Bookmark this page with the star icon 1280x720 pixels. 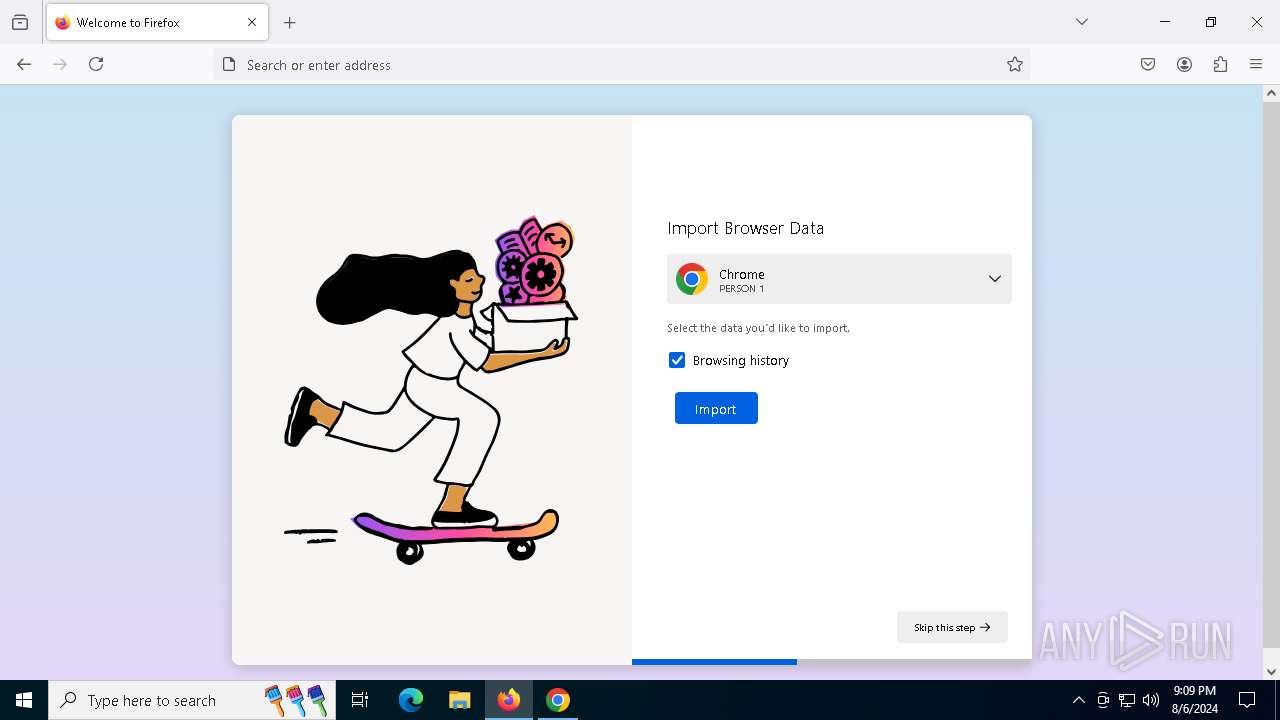(1015, 64)
